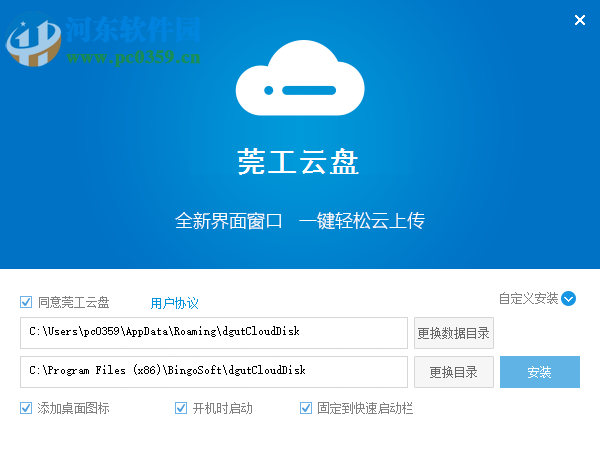600x450 pixels.
Task: Toggle the 添加桌面图标 checkbox
Action: click(26, 408)
